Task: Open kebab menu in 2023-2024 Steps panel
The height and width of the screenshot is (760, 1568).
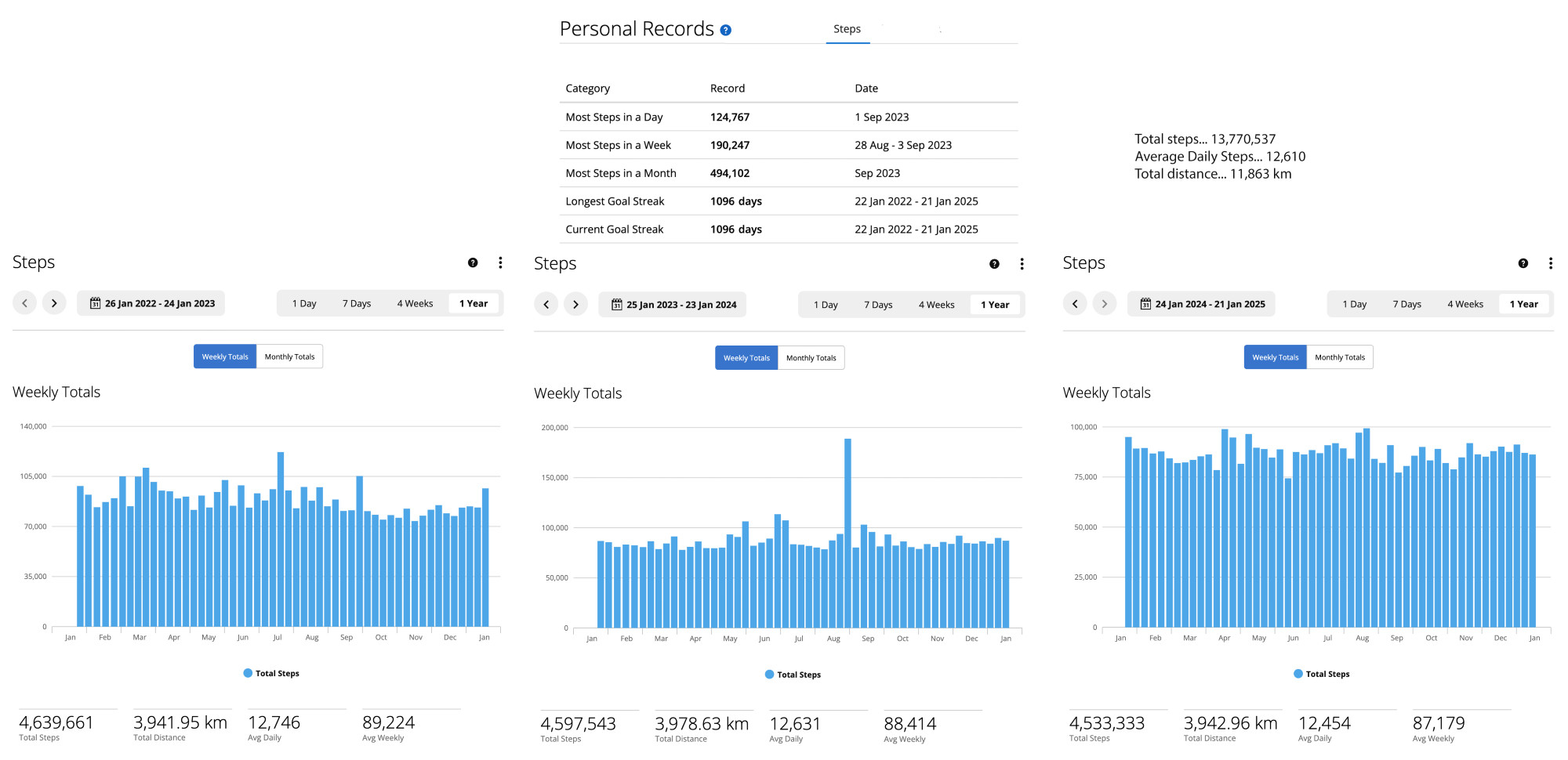Action: coord(1022,264)
